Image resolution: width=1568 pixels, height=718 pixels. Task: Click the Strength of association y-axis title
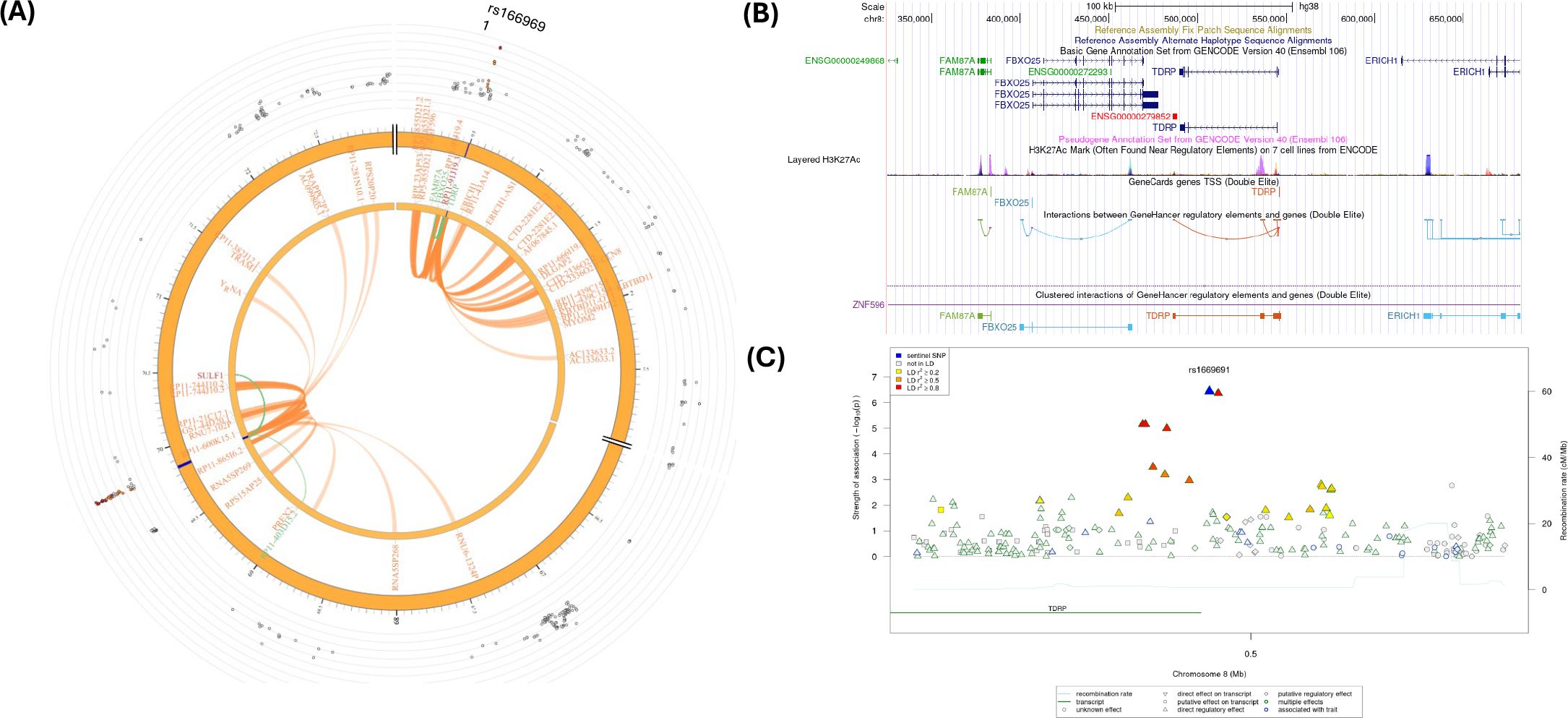(x=856, y=457)
